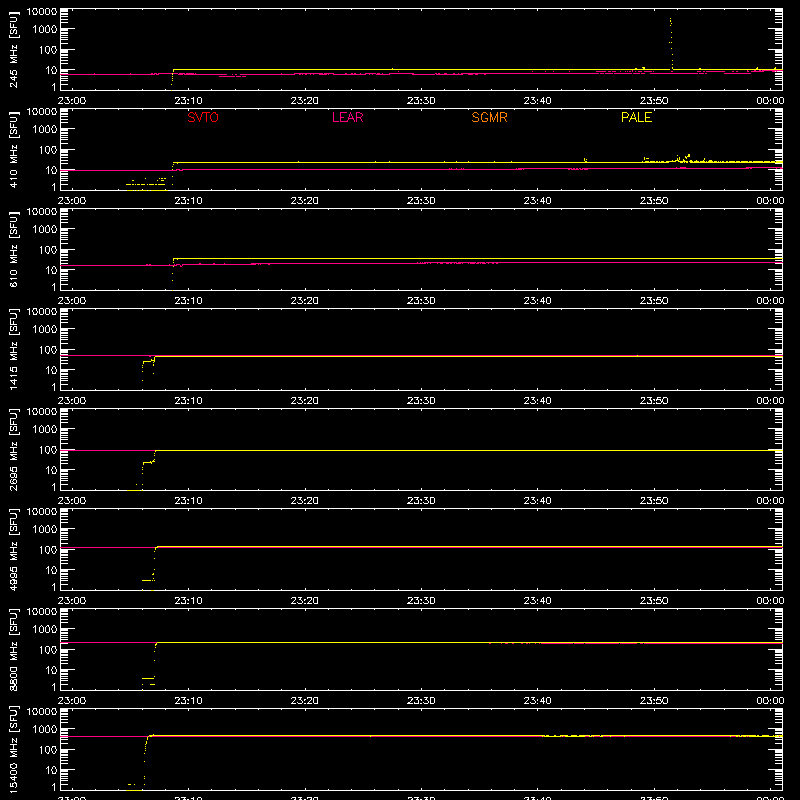
Task: Click the 100 tick label on 2695 MHz axis
Action: 47,450
